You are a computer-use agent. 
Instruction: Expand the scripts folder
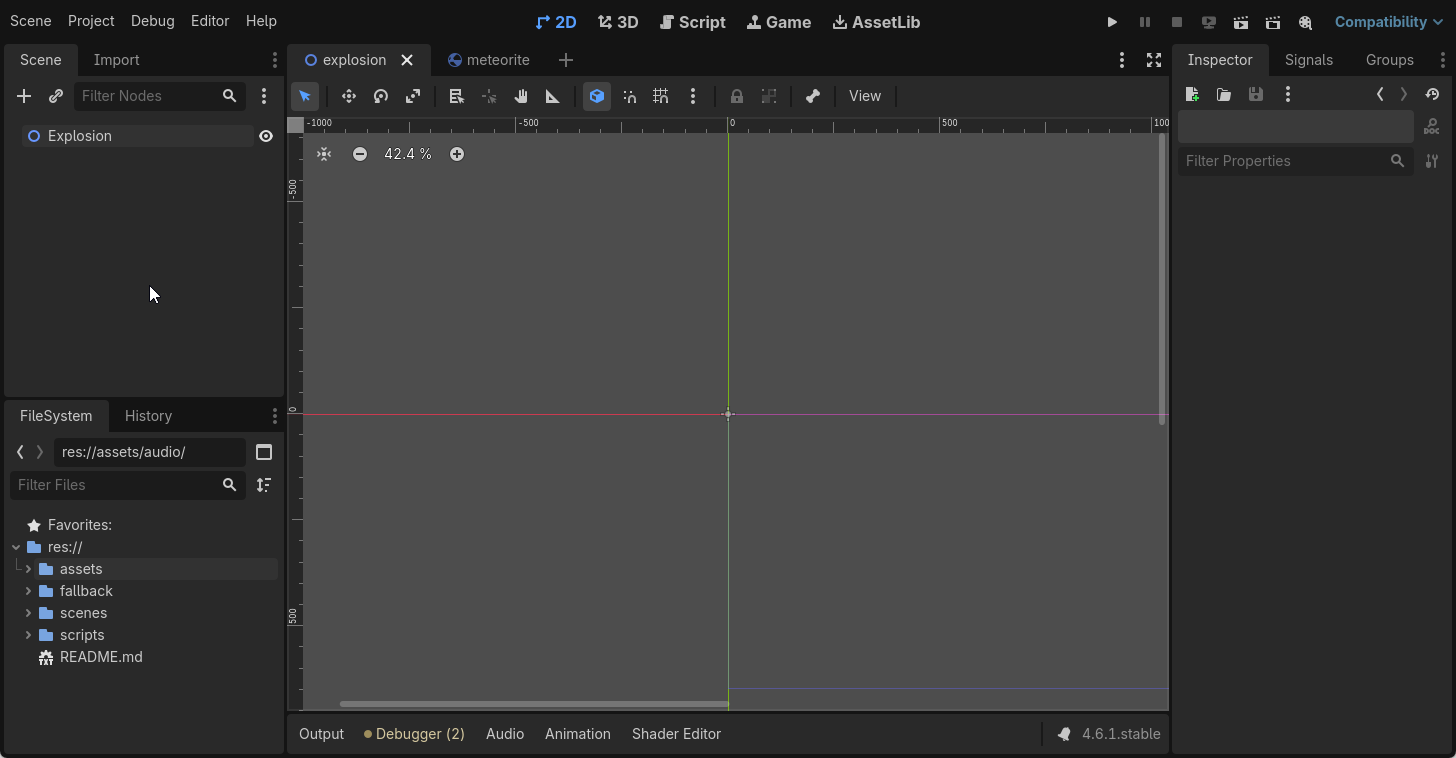[x=29, y=635]
